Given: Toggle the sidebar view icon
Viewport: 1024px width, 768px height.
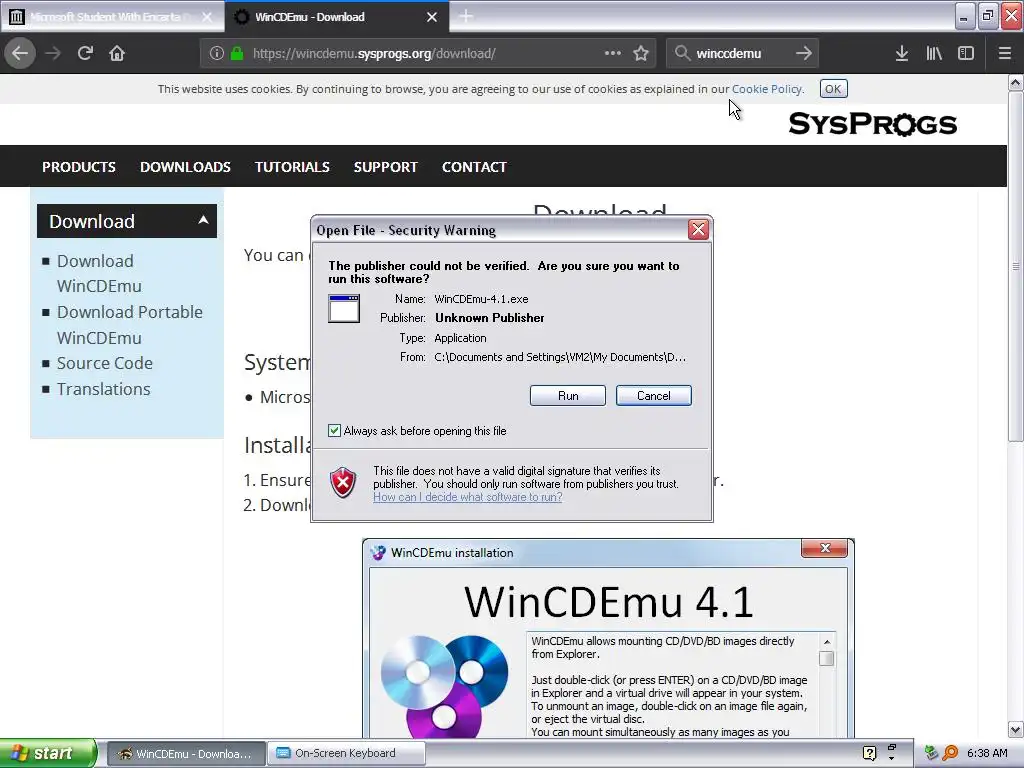Looking at the screenshot, I should (x=966, y=53).
